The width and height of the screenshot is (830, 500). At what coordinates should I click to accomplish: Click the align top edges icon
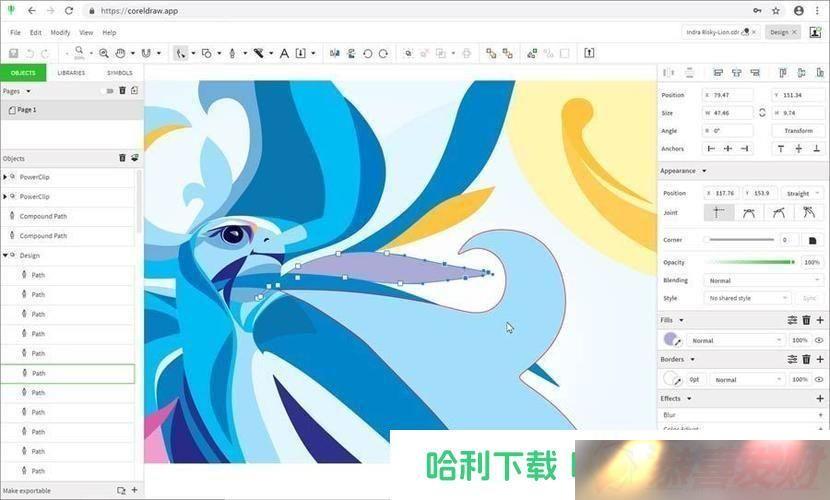(x=783, y=72)
